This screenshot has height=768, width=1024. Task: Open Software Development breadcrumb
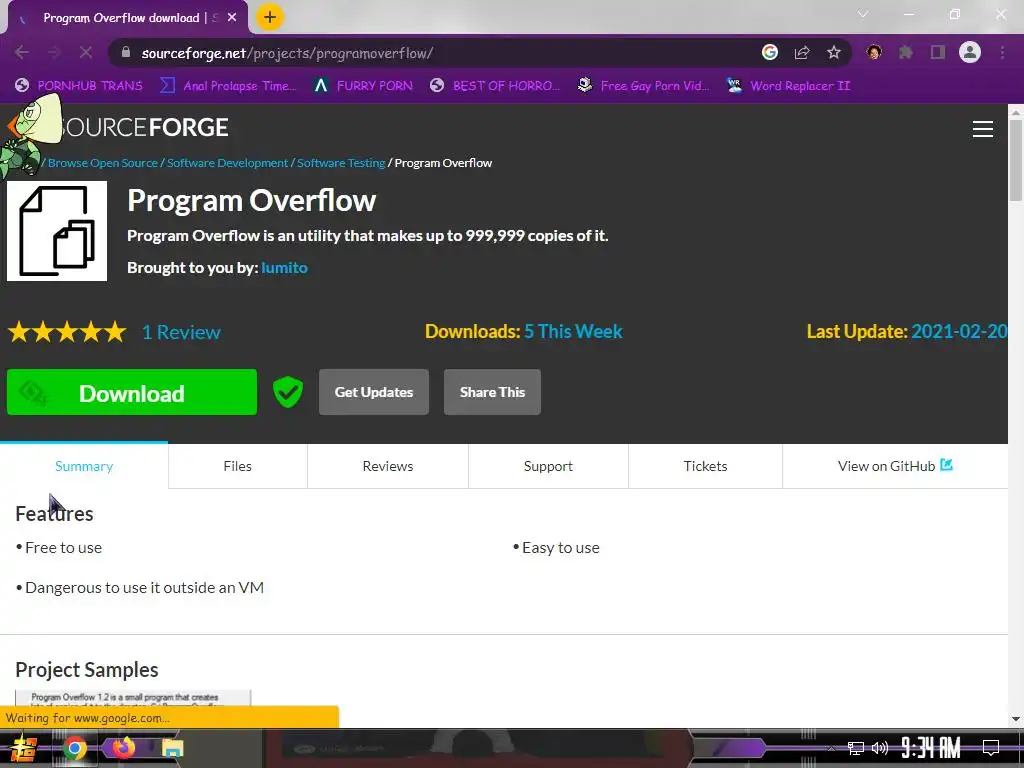point(227,163)
